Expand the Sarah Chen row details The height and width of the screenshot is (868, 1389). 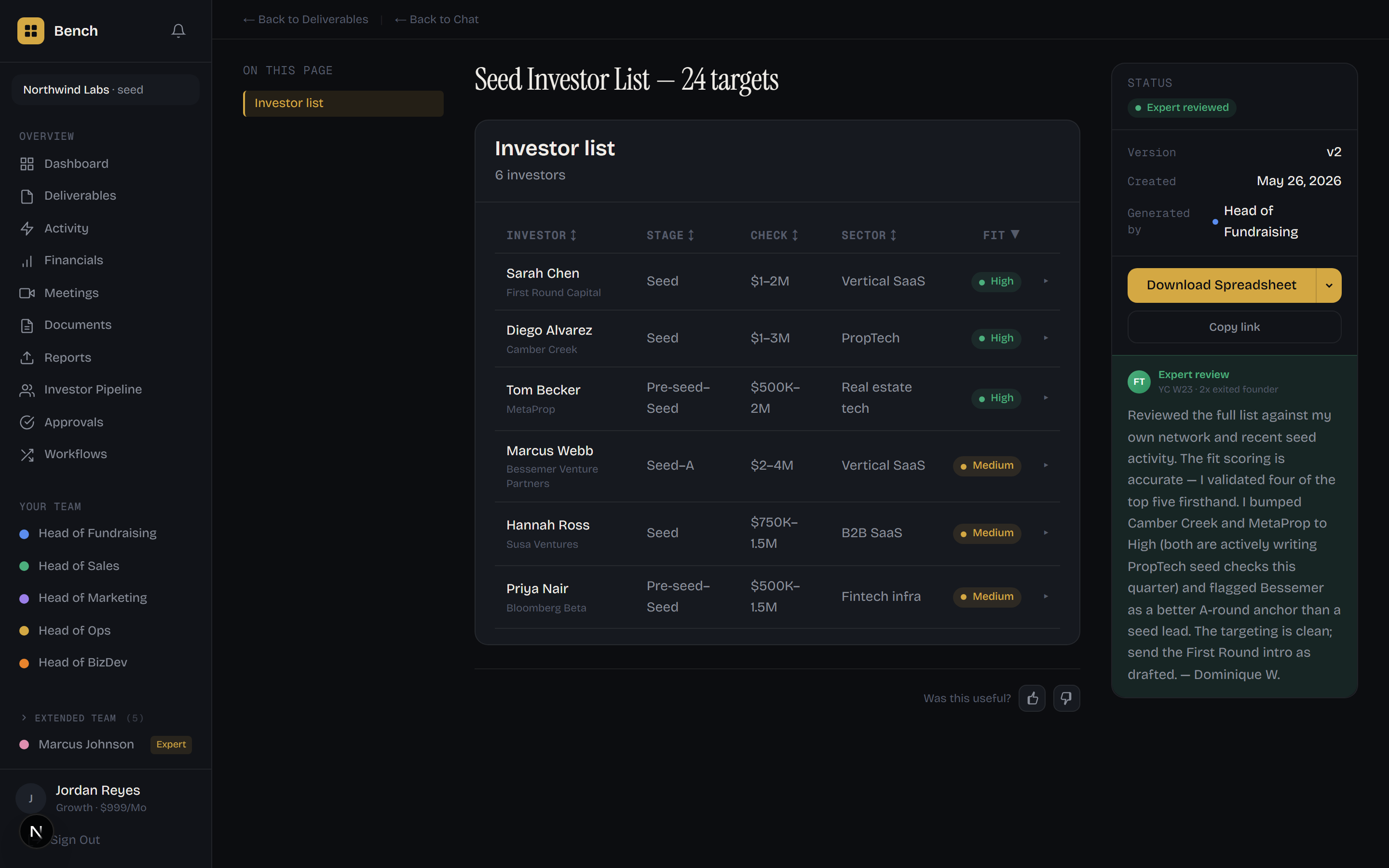coord(1046,281)
